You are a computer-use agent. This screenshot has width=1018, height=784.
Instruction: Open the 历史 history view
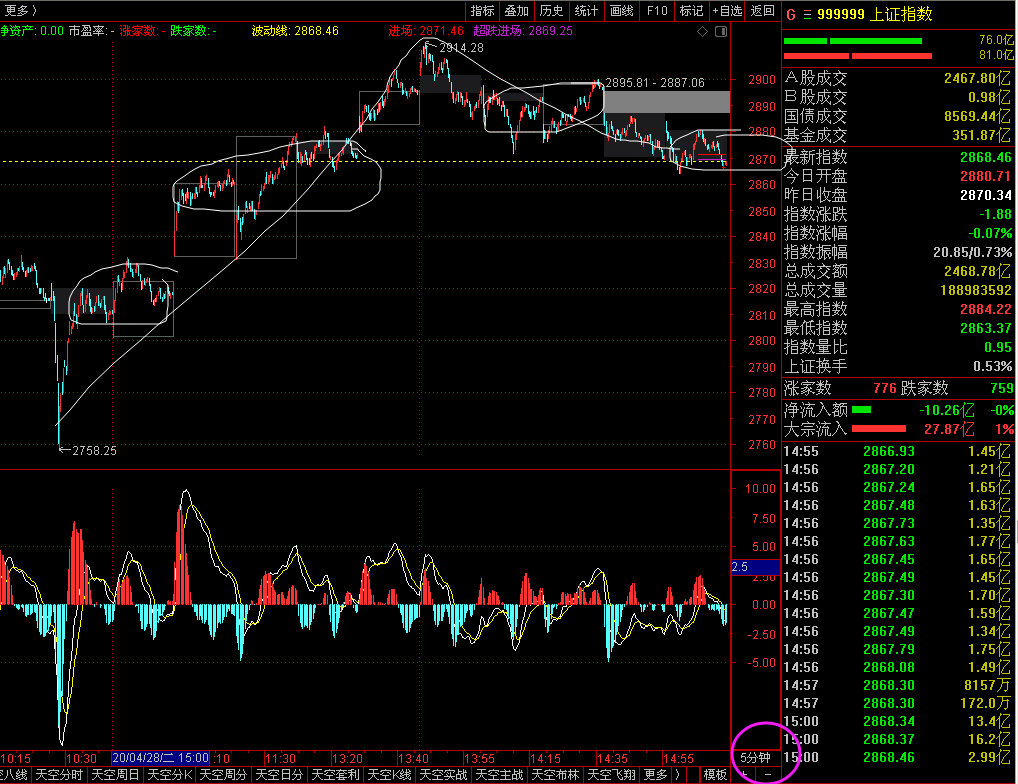coord(551,11)
